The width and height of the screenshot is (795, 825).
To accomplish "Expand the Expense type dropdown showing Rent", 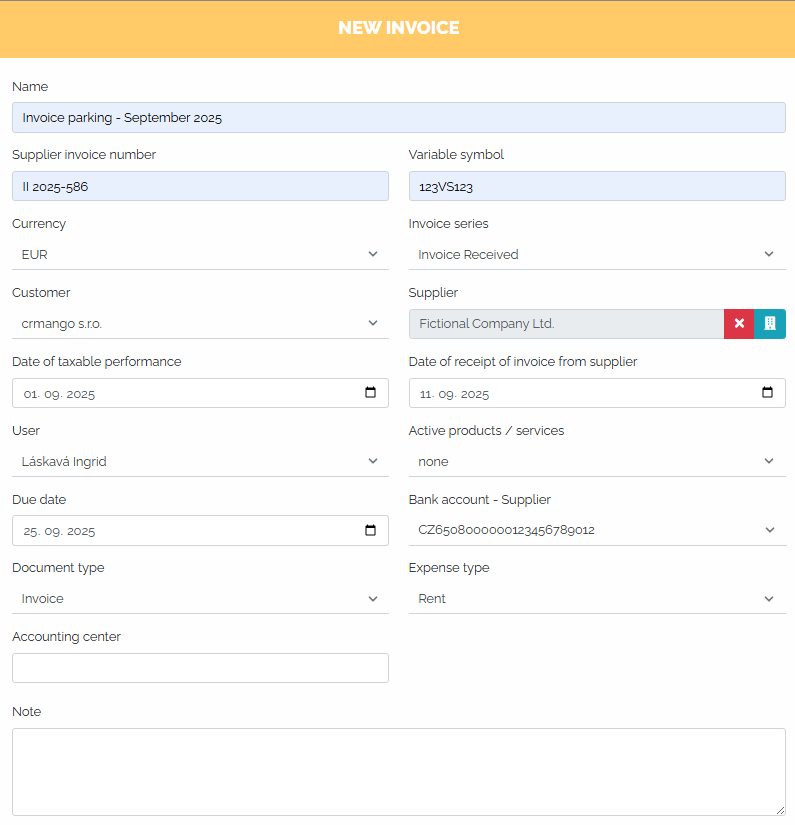I will pyautogui.click(x=597, y=599).
